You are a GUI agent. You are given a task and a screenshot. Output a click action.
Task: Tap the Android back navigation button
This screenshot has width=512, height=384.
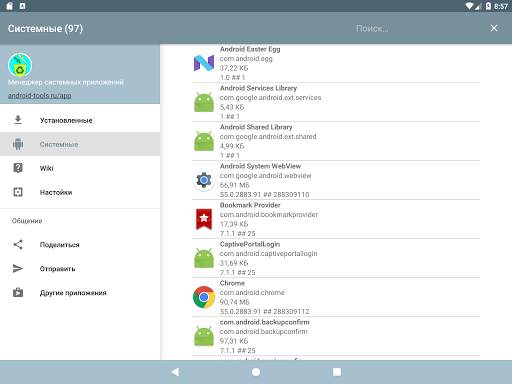click(175, 372)
